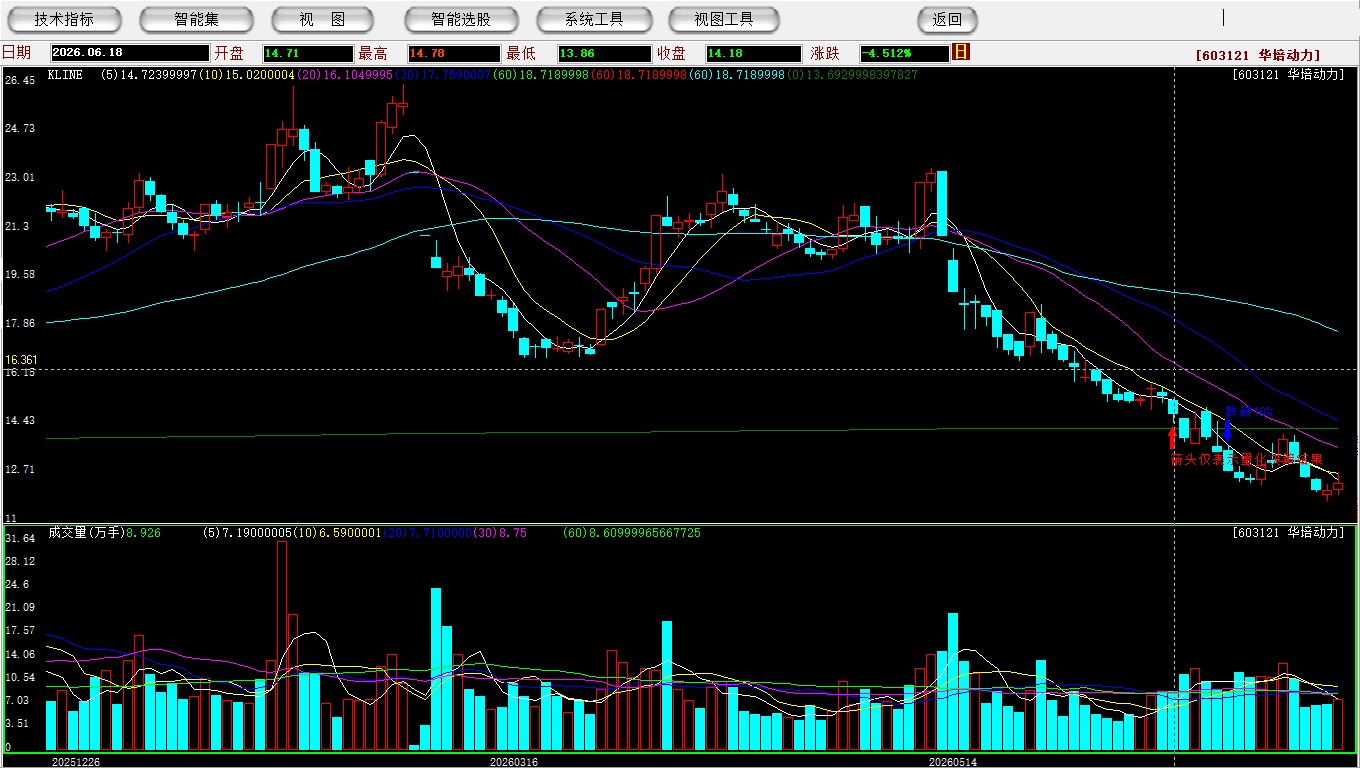Click the 涨跌 field label
Screen dimensions: 1360x768
coord(825,53)
